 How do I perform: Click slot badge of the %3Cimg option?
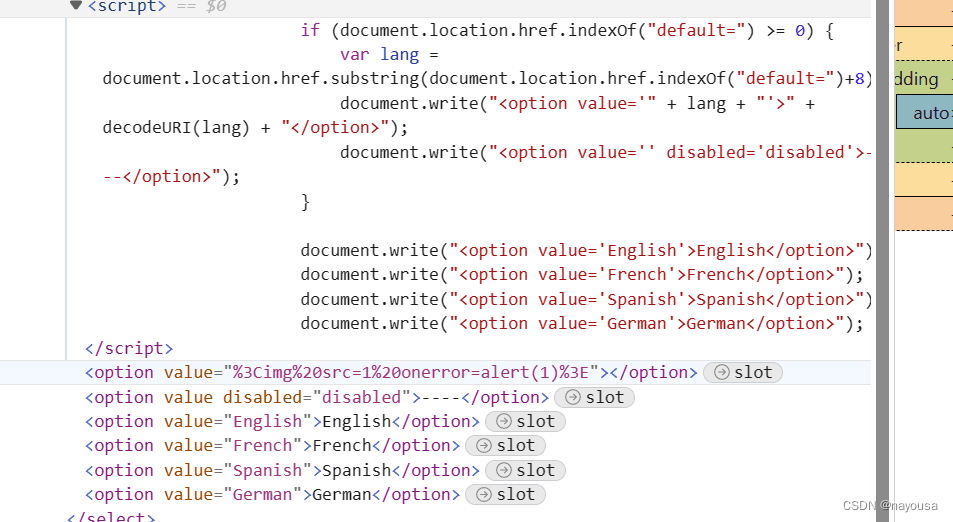tap(743, 373)
